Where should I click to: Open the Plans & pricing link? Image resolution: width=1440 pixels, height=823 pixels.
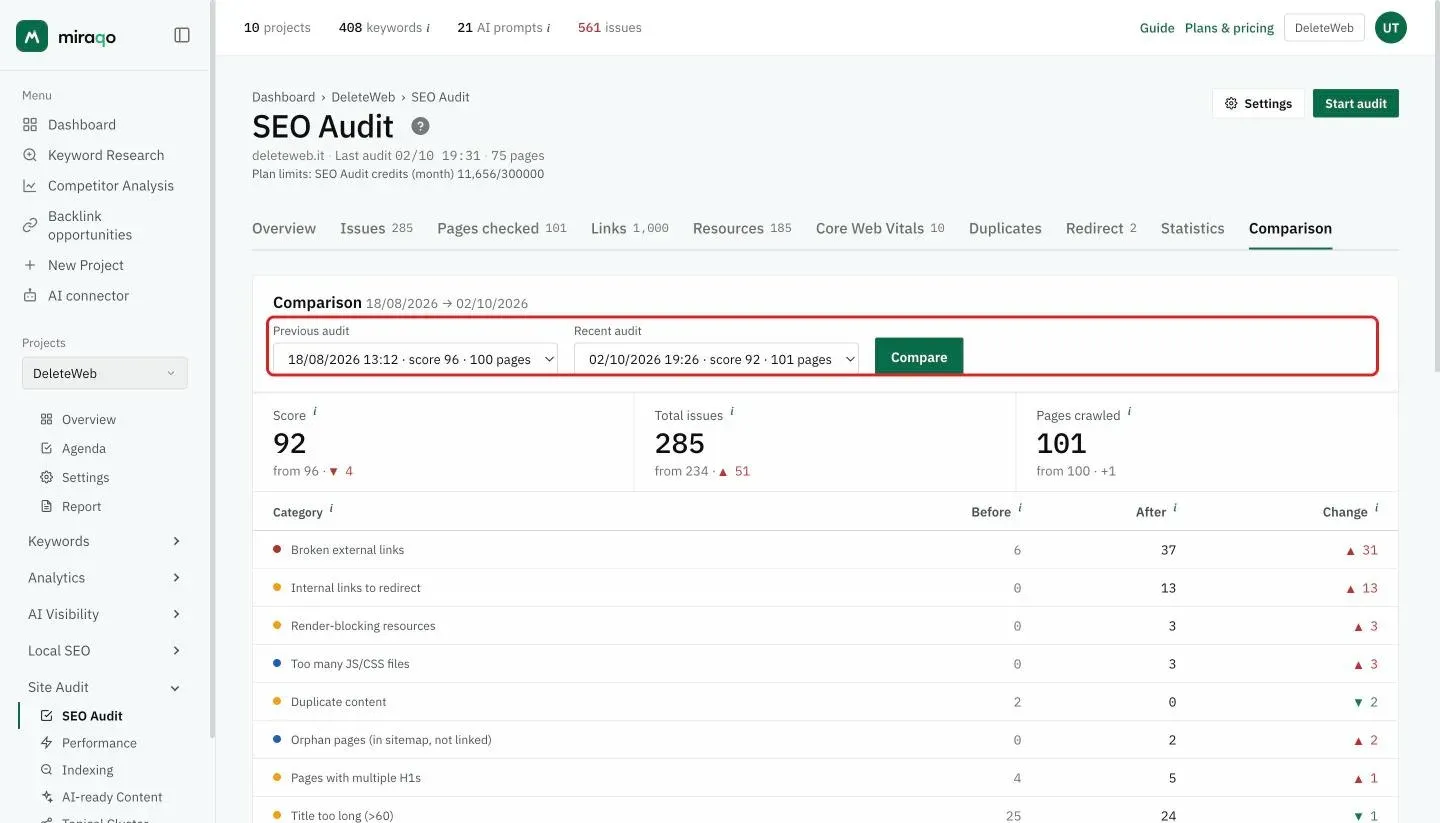click(x=1229, y=28)
